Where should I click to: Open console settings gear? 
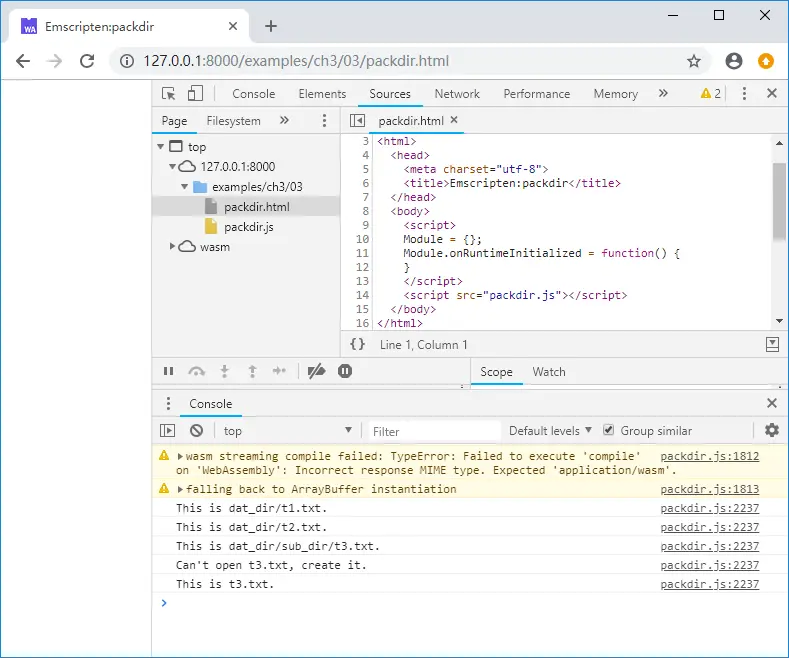[772, 430]
